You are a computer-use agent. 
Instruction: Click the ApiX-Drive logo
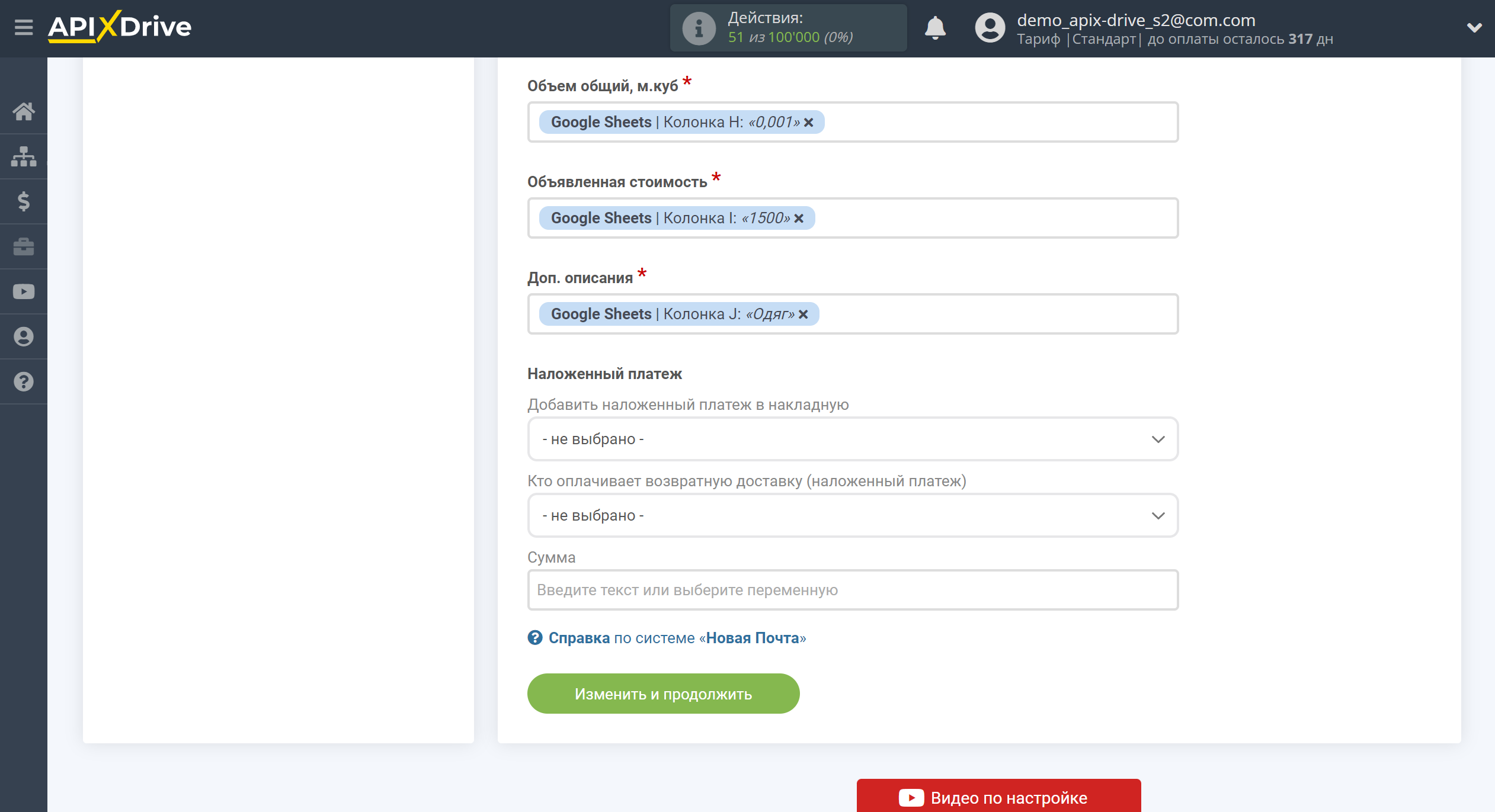pyautogui.click(x=120, y=27)
